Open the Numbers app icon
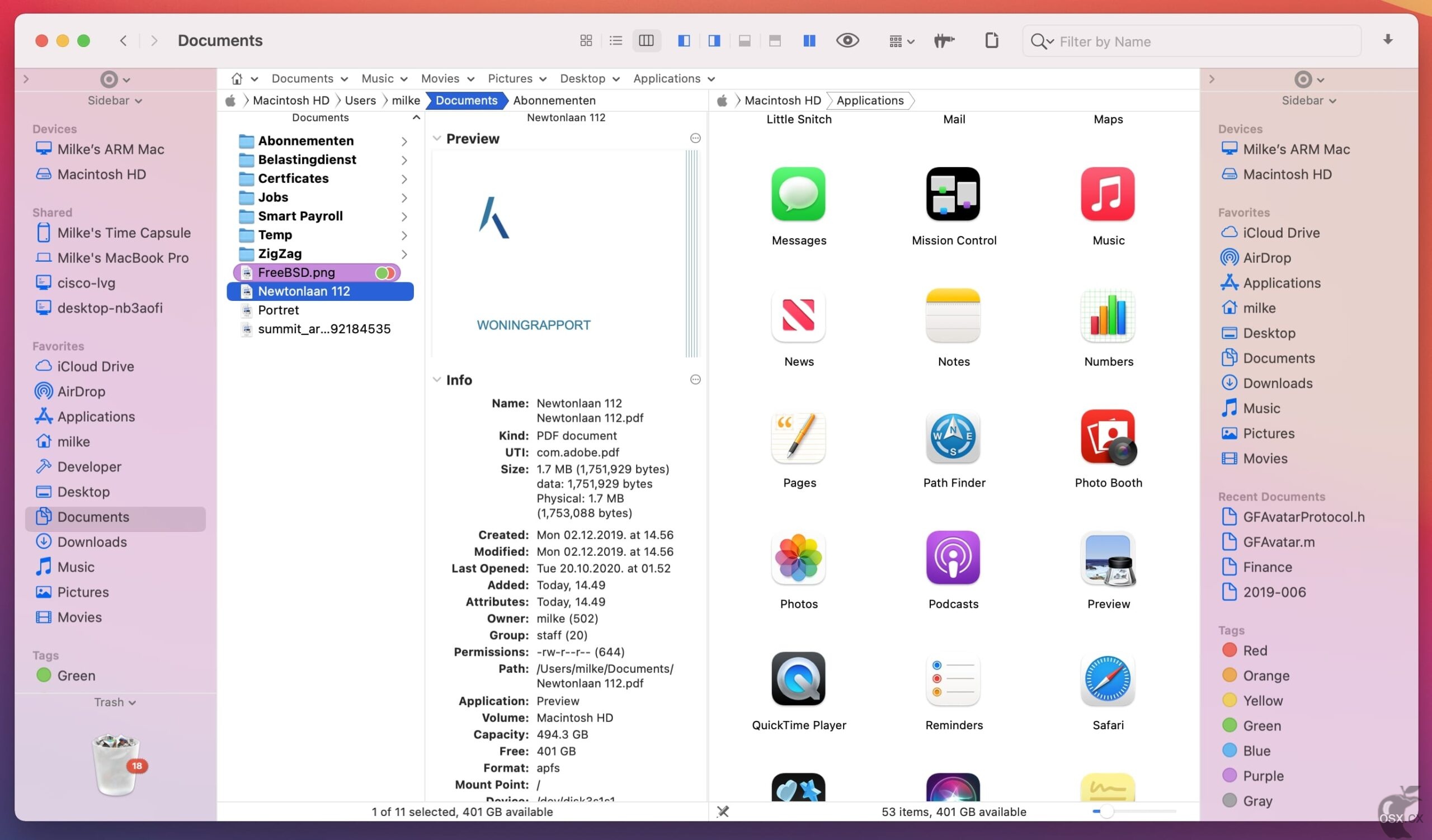Viewport: 1432px width, 840px height. pos(1108,315)
